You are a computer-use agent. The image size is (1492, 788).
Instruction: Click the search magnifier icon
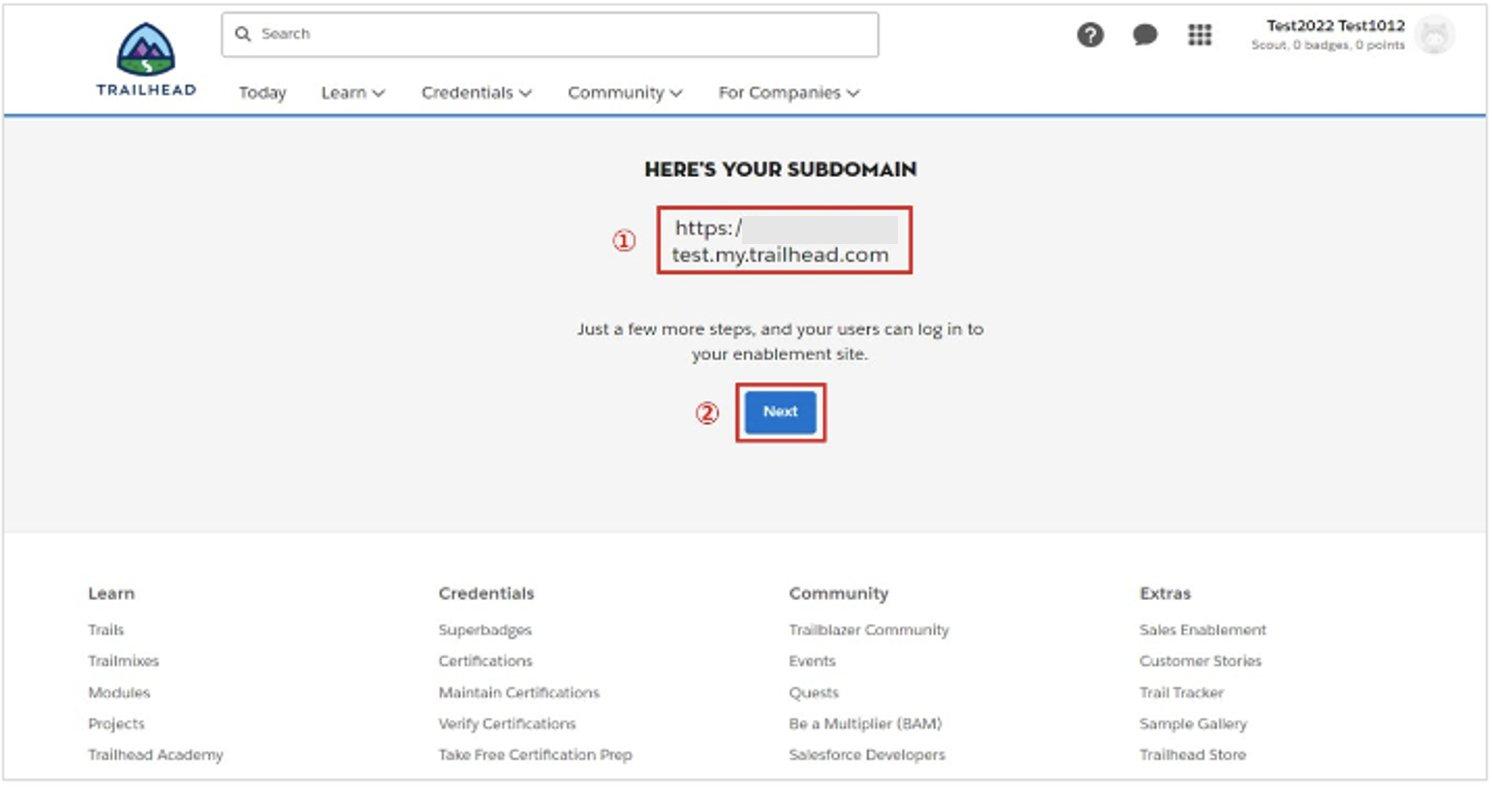242,34
